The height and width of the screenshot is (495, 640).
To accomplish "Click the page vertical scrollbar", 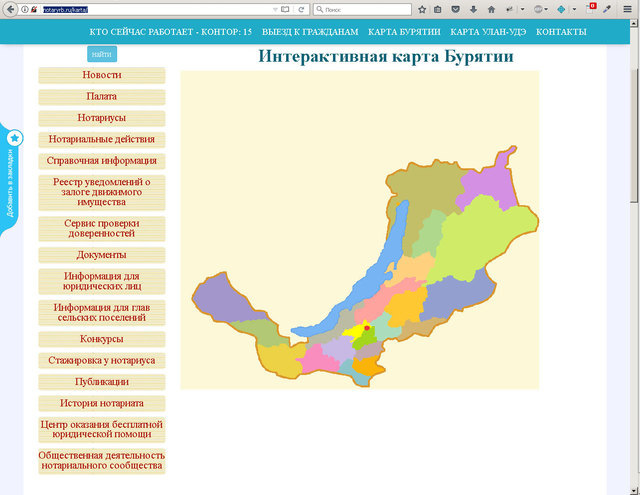I will pos(634,250).
